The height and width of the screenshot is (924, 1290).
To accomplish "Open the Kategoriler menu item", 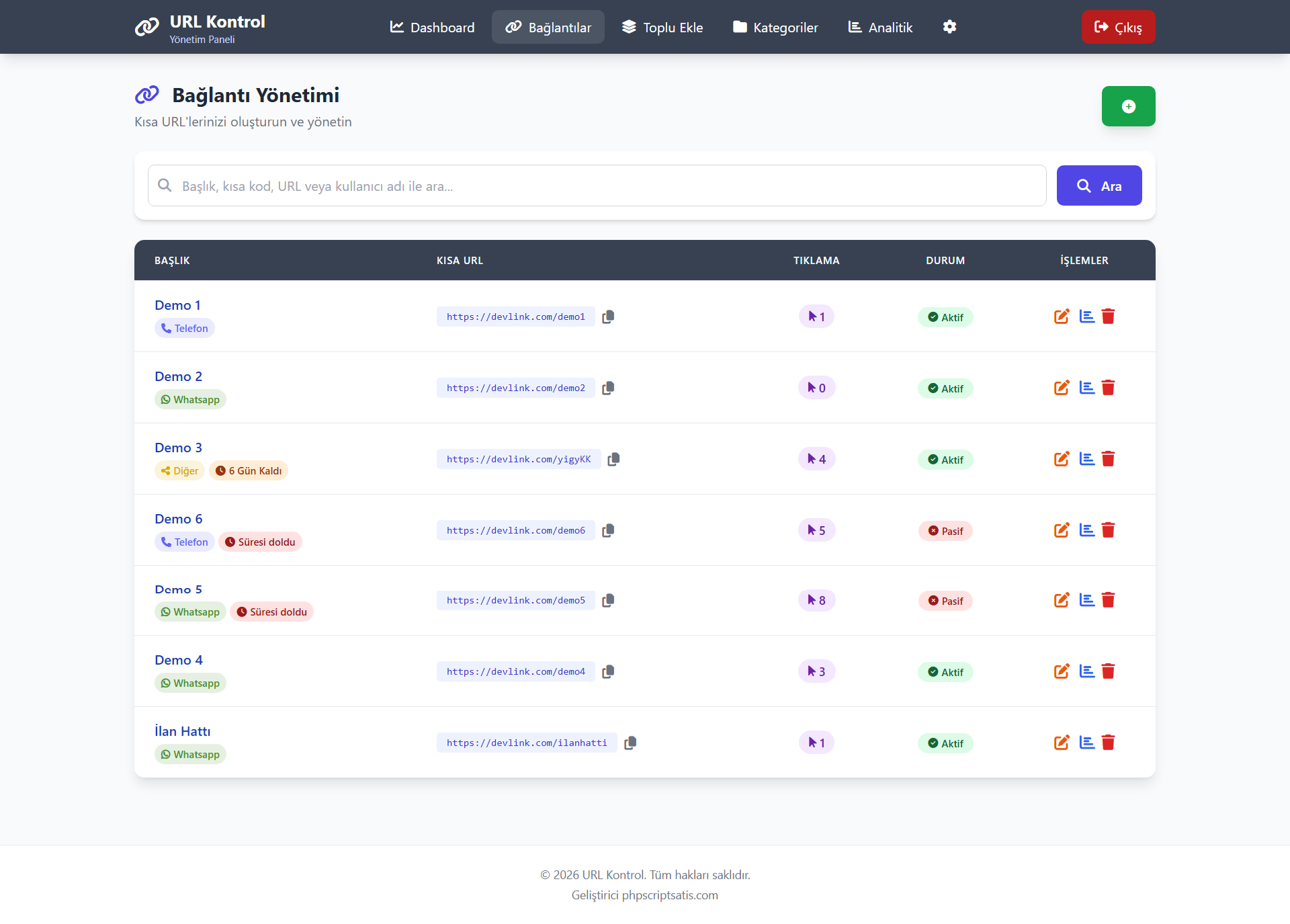I will pos(775,27).
